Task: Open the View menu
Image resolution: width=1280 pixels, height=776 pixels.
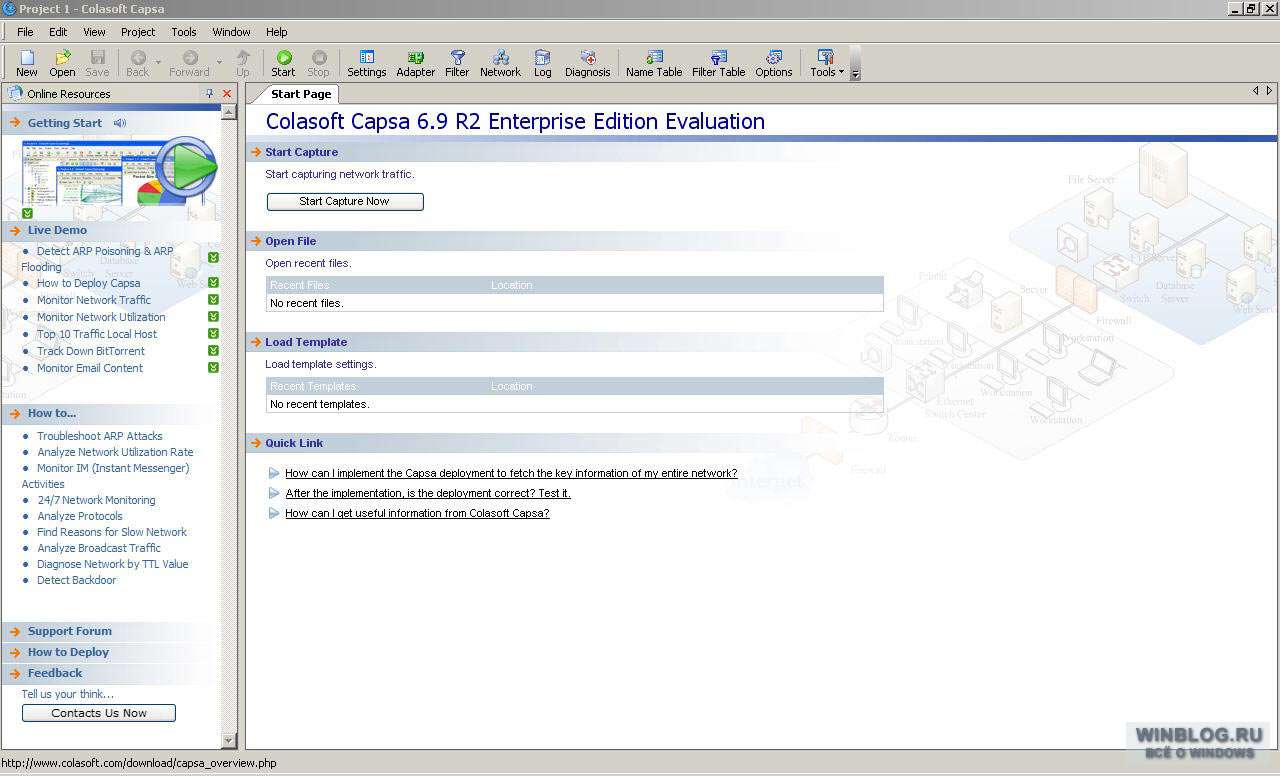Action: [x=94, y=32]
